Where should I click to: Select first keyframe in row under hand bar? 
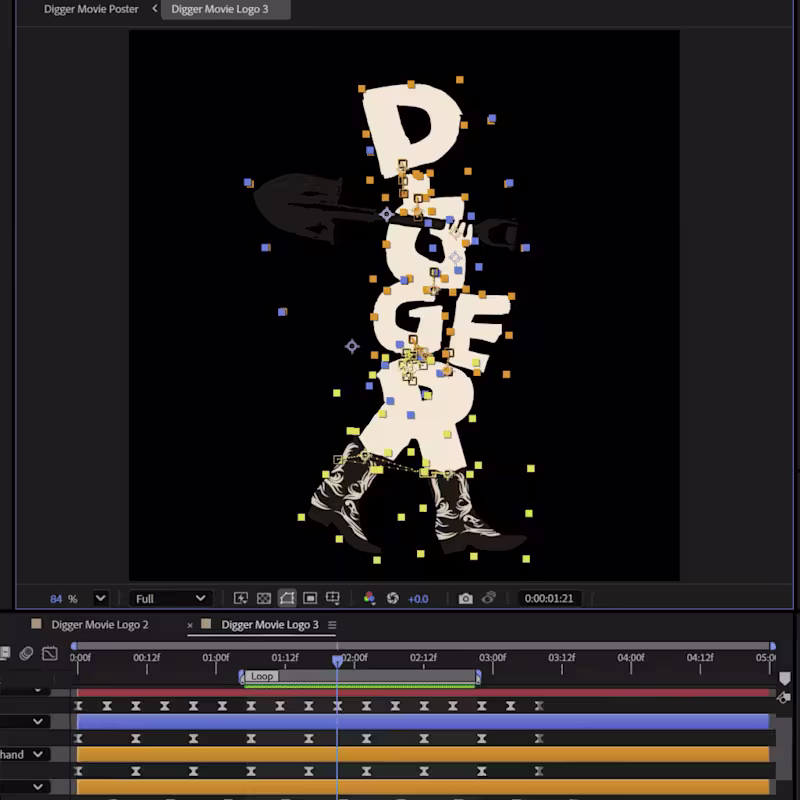tap(78, 771)
